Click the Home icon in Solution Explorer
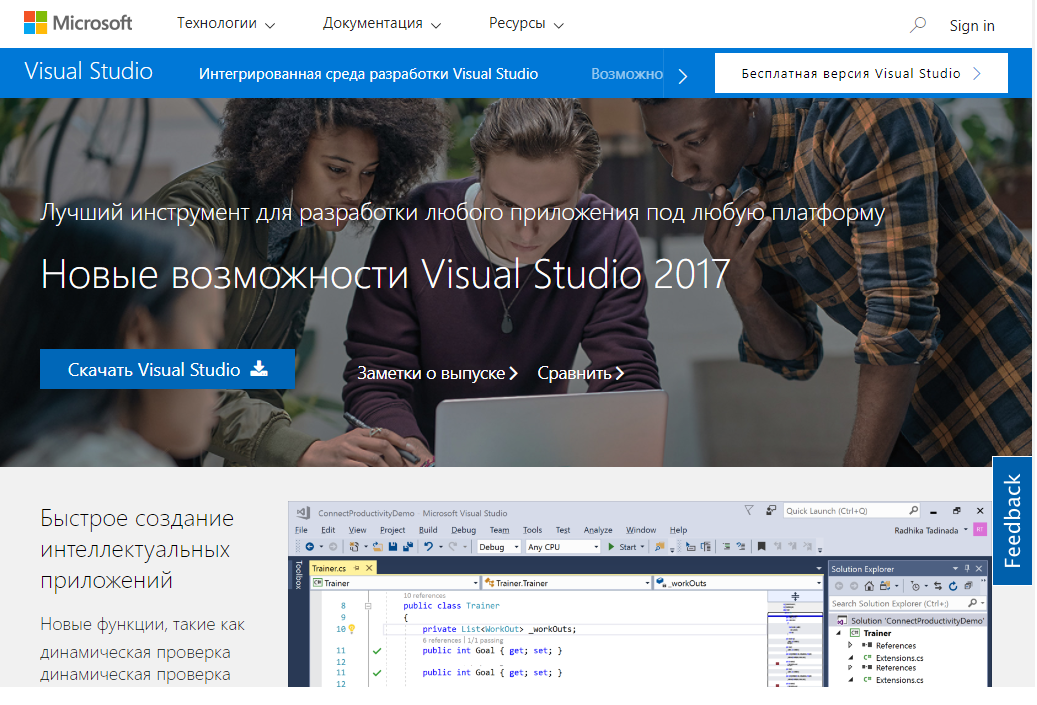 [870, 585]
